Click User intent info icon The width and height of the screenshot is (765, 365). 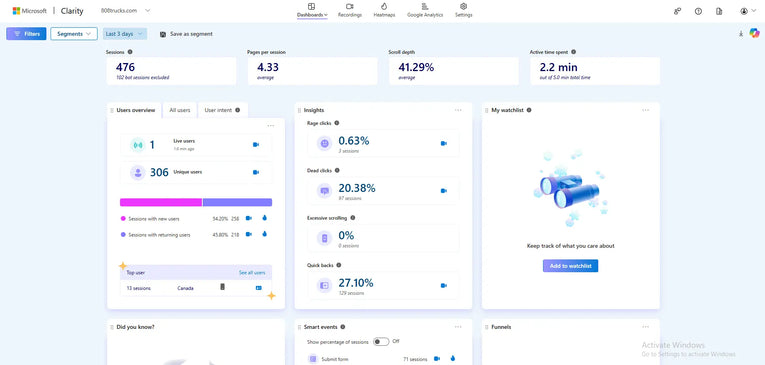coord(238,110)
